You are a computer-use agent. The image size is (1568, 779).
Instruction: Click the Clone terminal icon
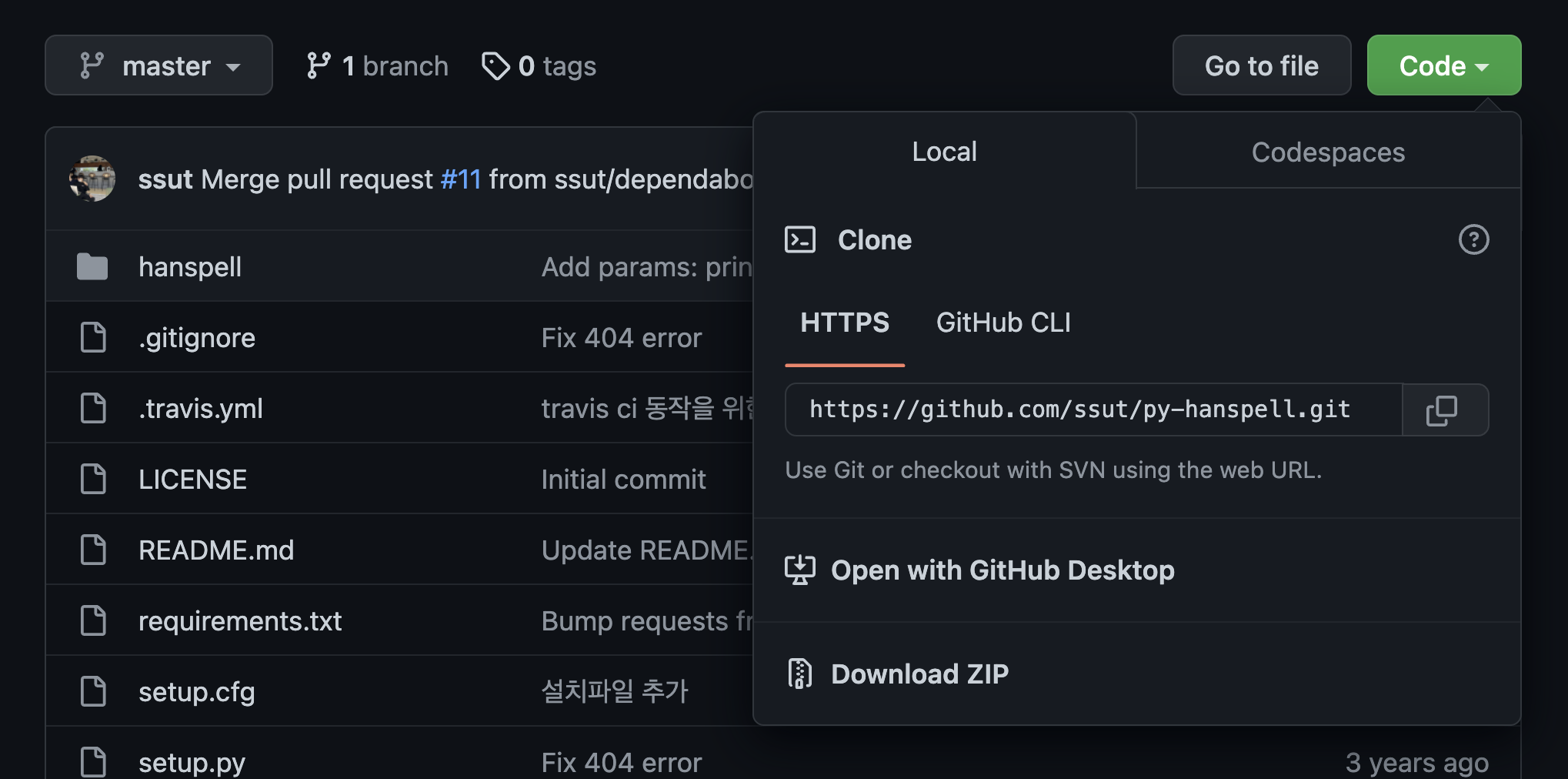tap(800, 239)
